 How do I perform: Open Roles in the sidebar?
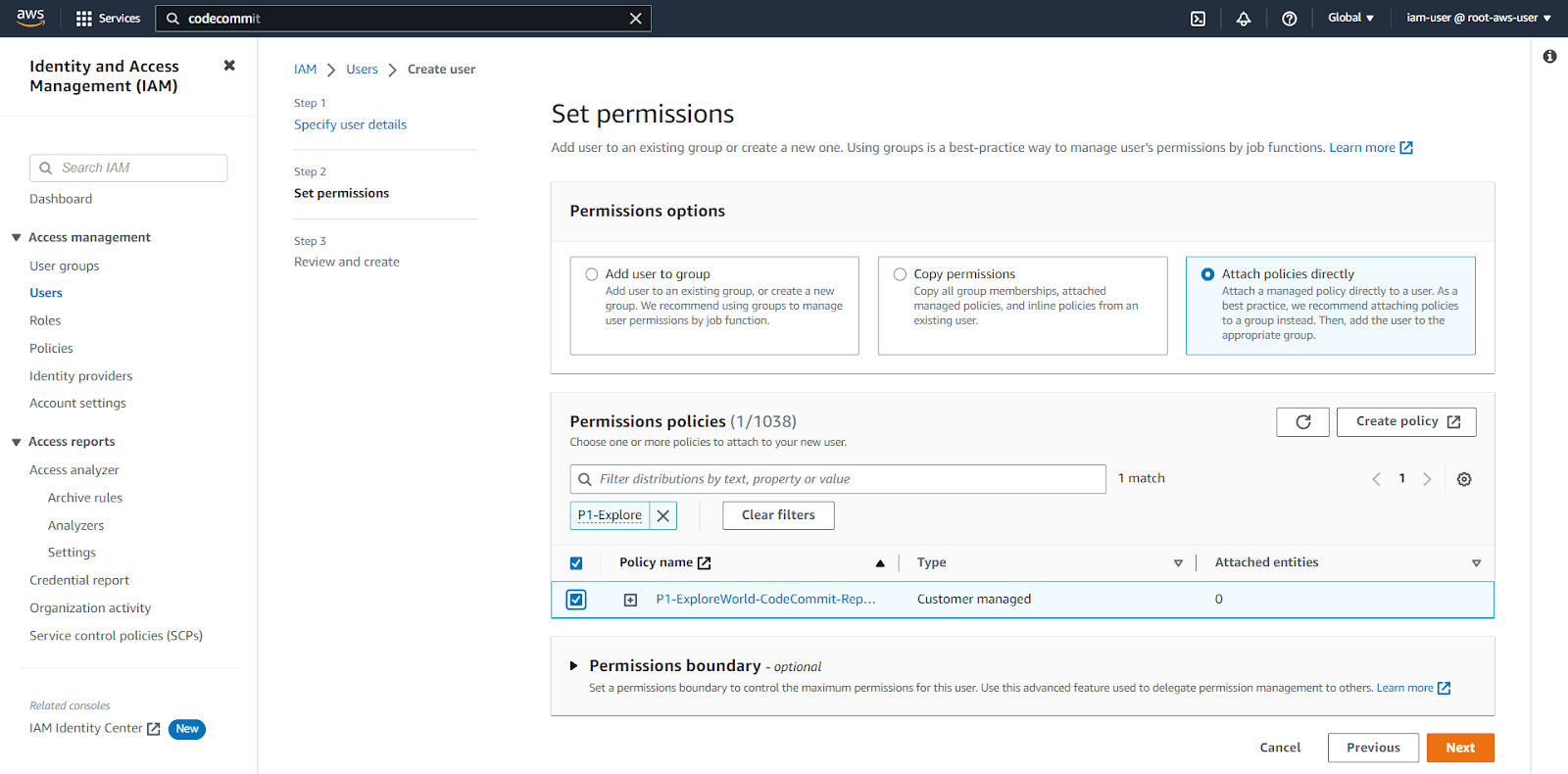(x=45, y=320)
